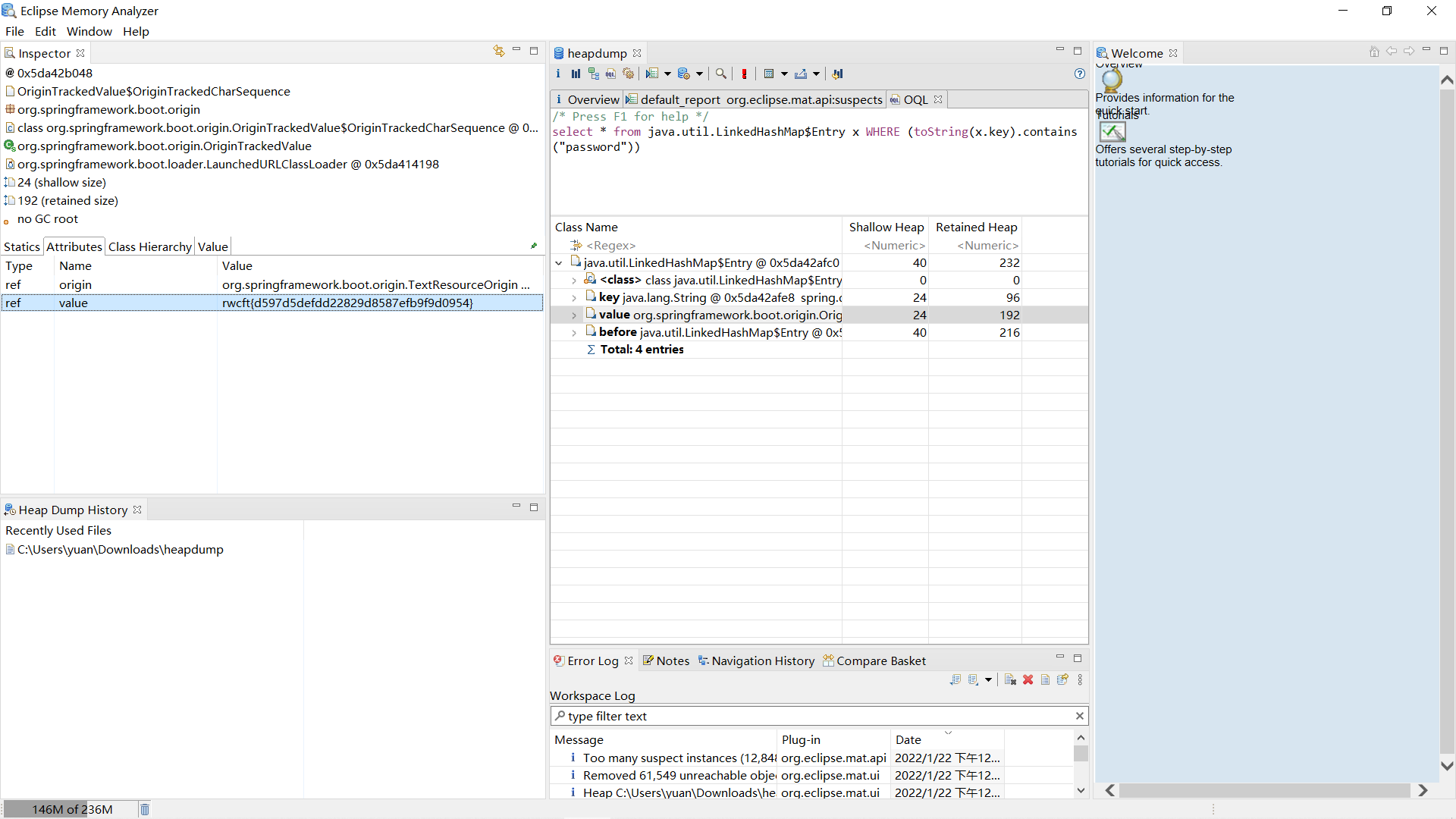The width and height of the screenshot is (1456, 819).
Task: Click the pin icon above Attributes table
Action: pyautogui.click(x=534, y=246)
